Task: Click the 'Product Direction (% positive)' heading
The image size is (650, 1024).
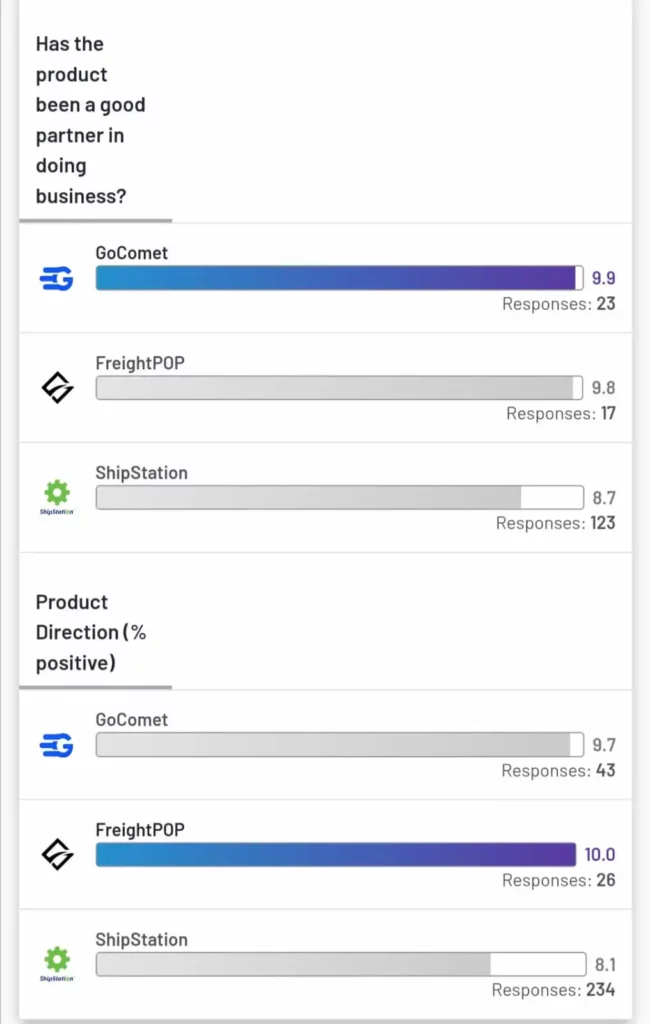Action: (91, 632)
